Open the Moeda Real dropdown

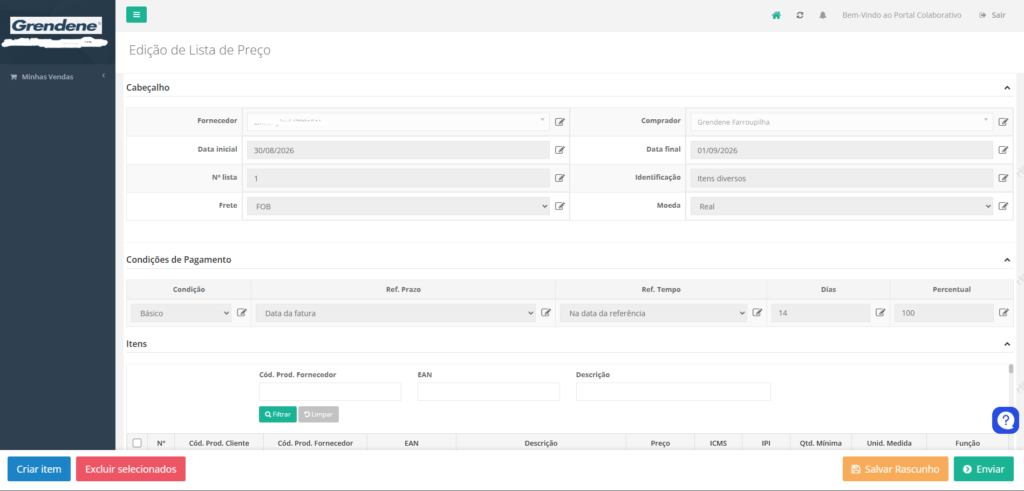pos(841,206)
